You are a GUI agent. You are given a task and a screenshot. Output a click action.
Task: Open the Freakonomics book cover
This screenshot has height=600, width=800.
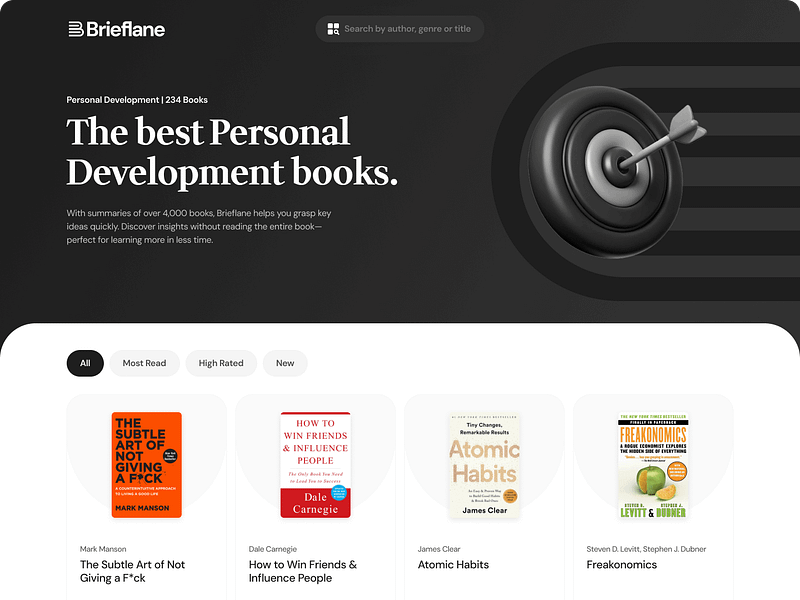click(x=653, y=465)
